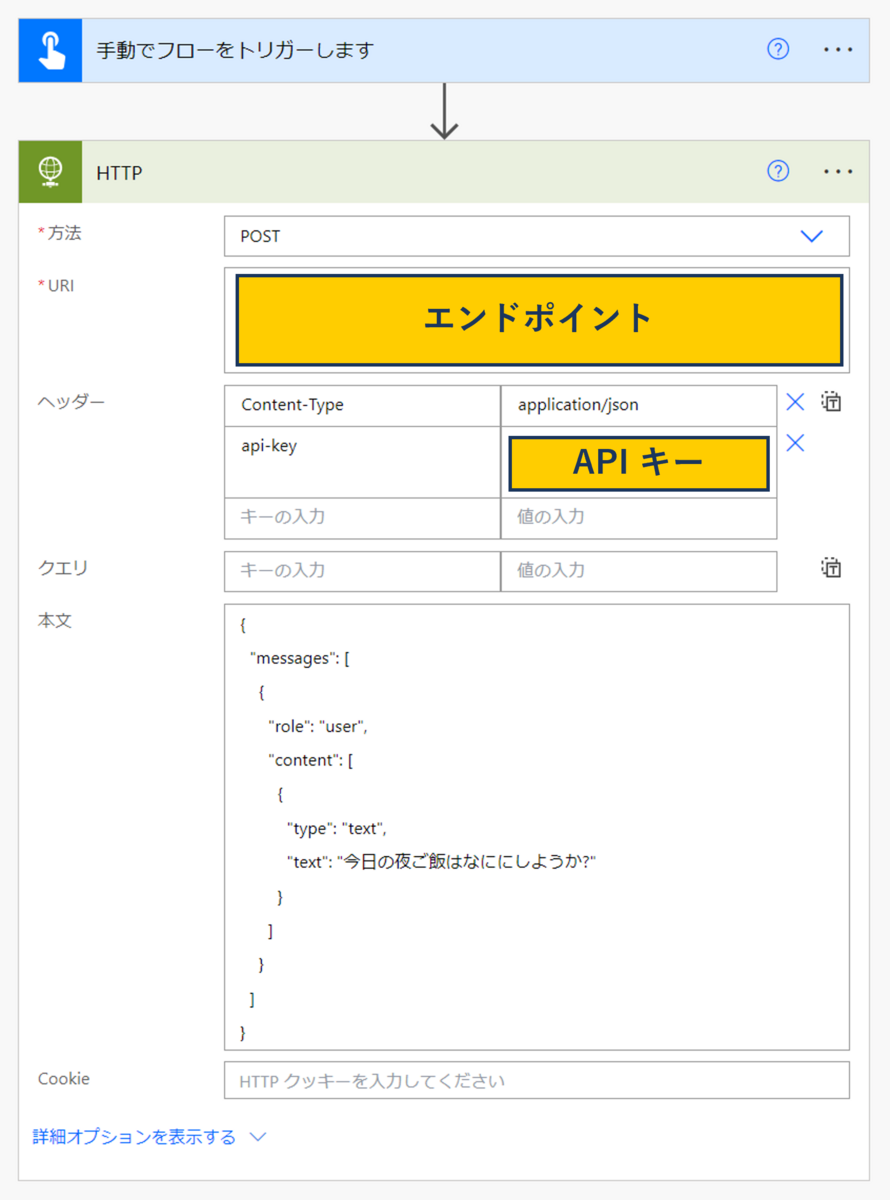Viewport: 890px width, 1200px height.
Task: Click the エンドポイント URI field
Action: tap(537, 318)
